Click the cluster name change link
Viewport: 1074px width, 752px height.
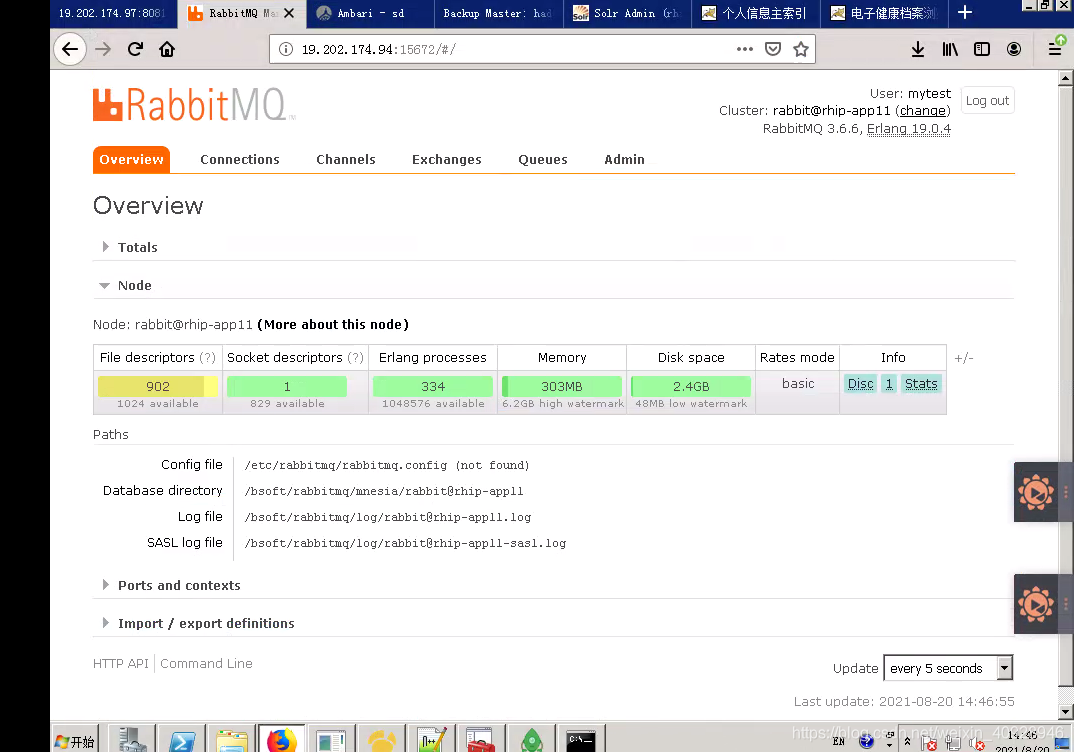point(923,110)
